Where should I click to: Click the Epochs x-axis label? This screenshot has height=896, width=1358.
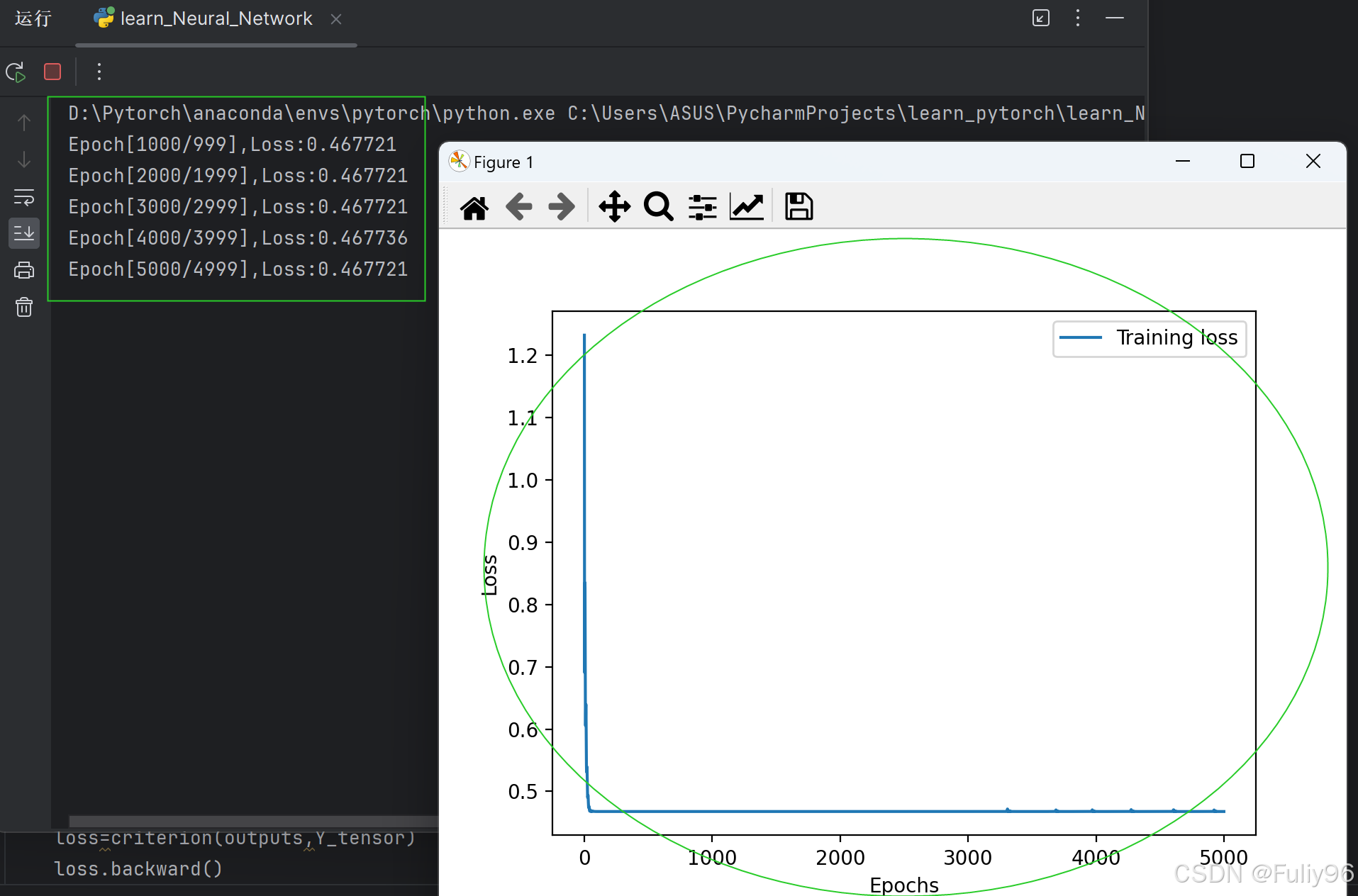(904, 885)
